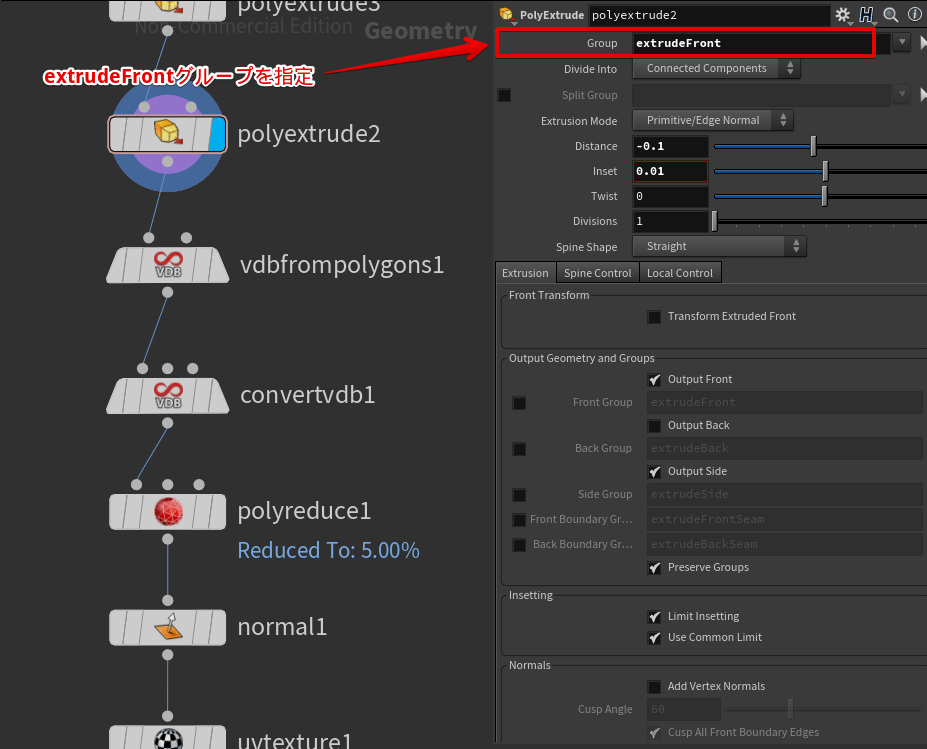Click the Split Group selection arrow
The height and width of the screenshot is (749, 927).
point(923,95)
